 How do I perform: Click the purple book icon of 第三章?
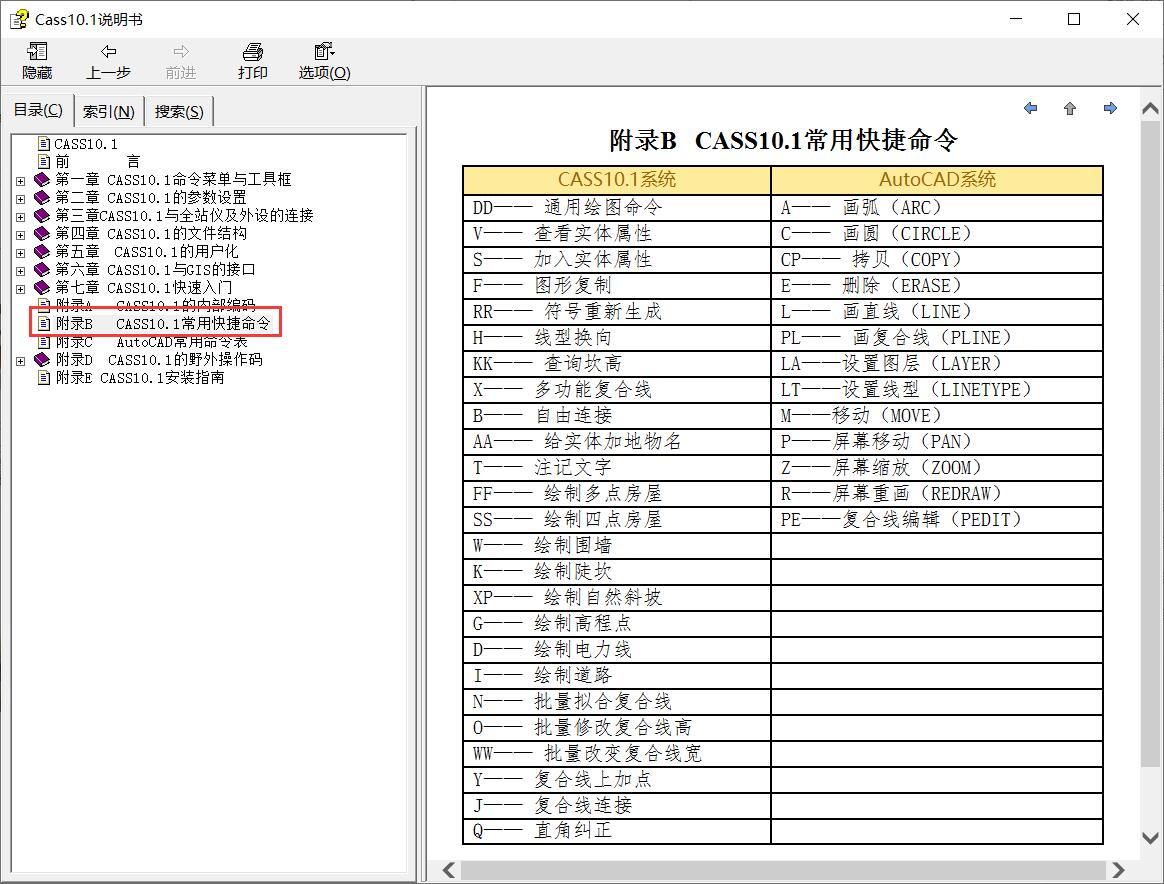[42, 215]
